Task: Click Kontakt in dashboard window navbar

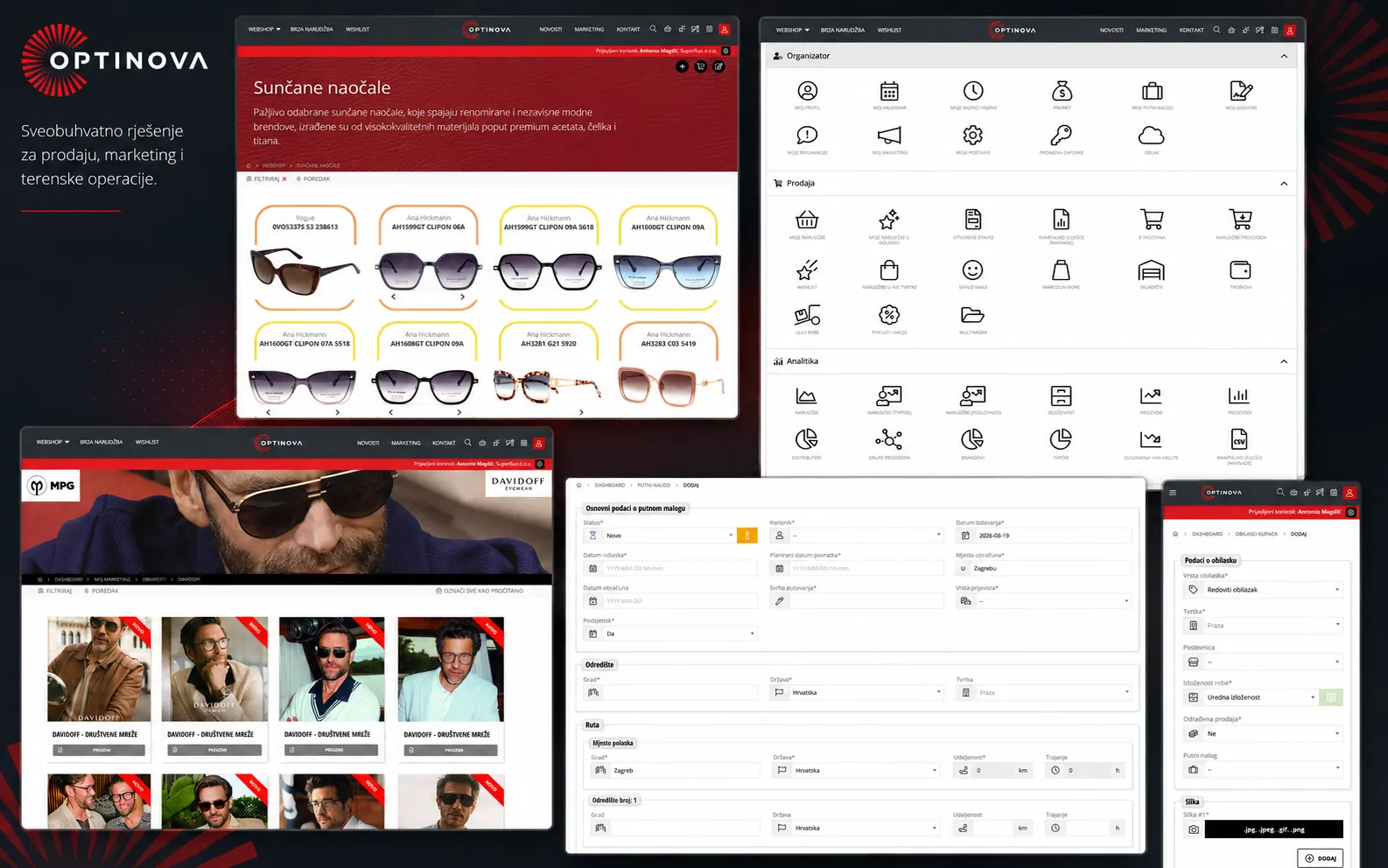Action: pyautogui.click(x=1191, y=30)
